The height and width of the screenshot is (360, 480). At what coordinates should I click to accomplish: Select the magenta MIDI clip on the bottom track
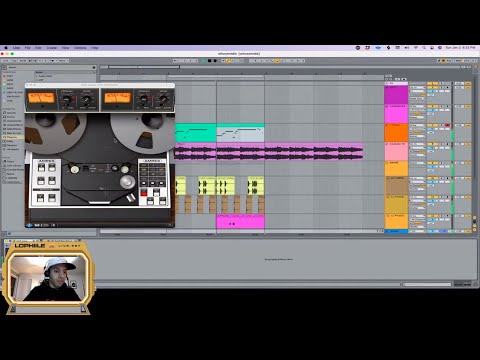240,221
